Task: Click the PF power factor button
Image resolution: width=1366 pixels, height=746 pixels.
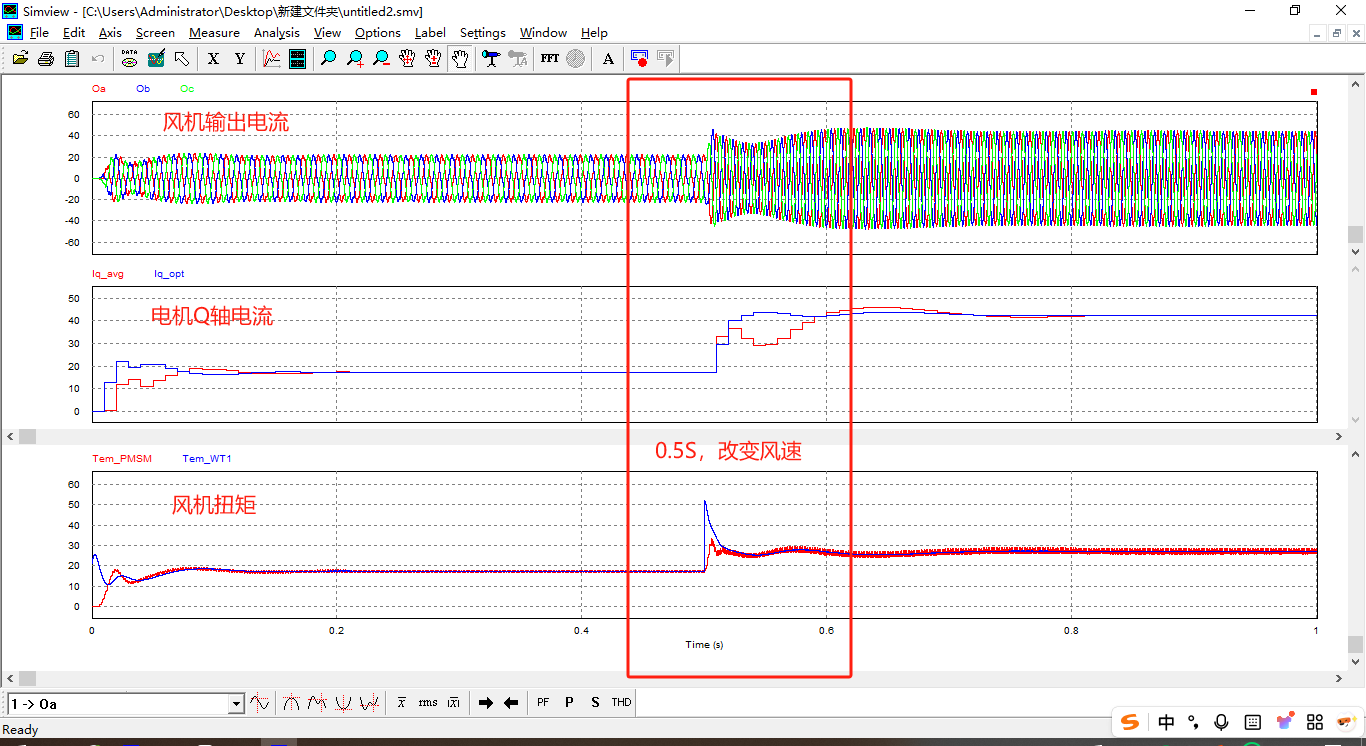Action: [543, 703]
